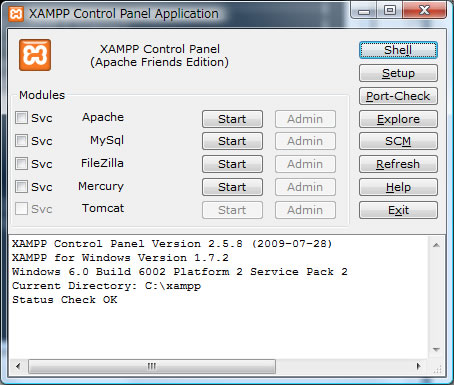
Task: Start the FileZilla module
Action: click(x=232, y=164)
